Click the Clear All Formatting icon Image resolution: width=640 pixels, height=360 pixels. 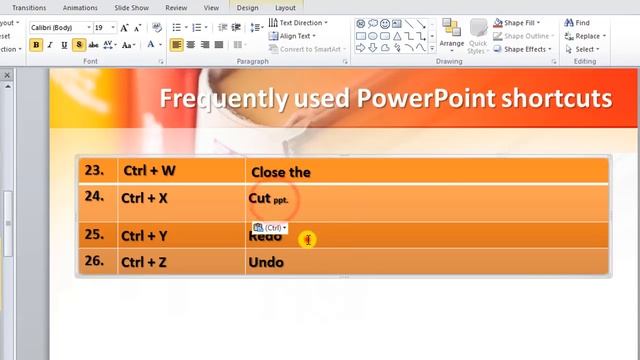pyautogui.click(x=157, y=27)
